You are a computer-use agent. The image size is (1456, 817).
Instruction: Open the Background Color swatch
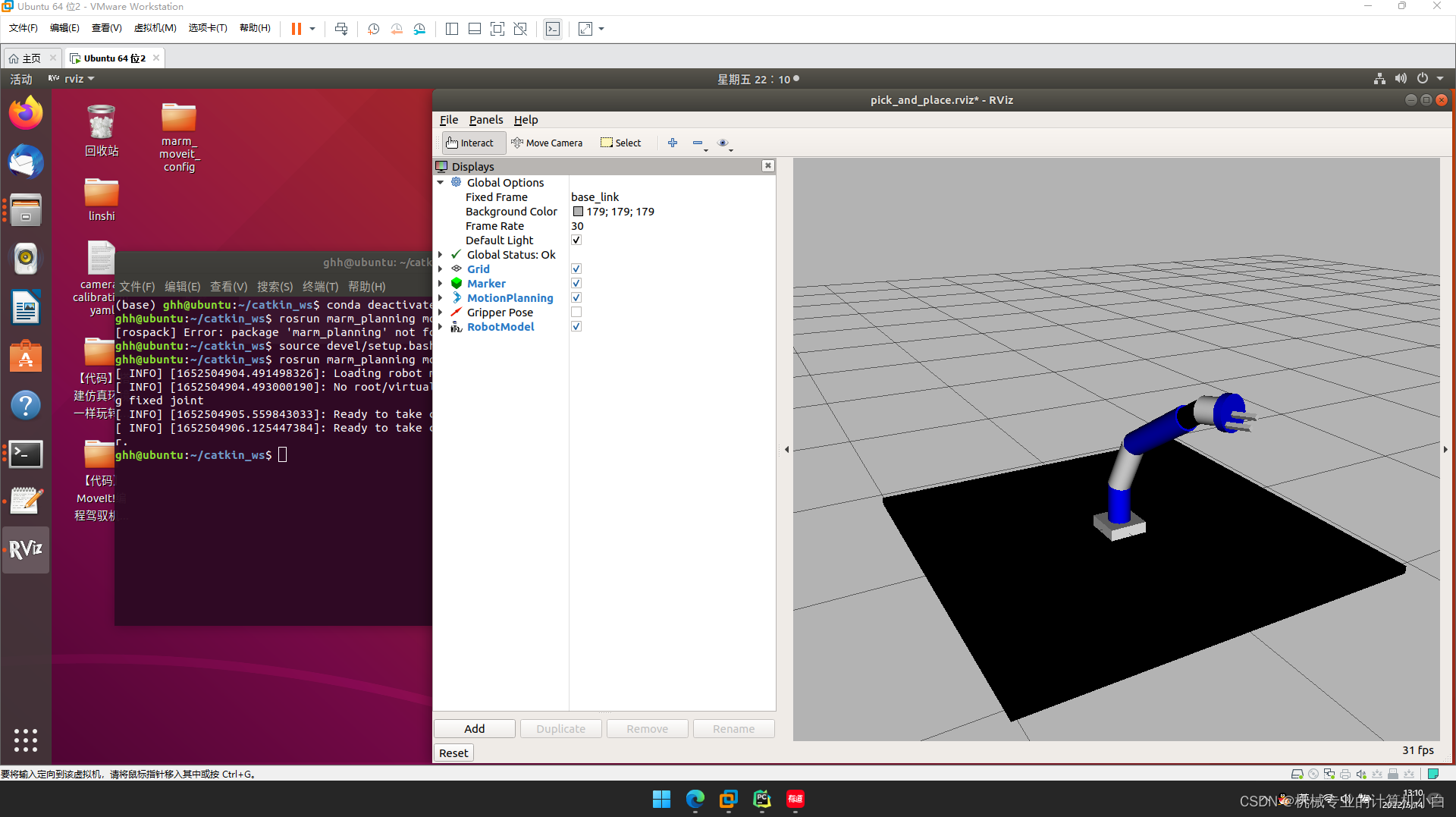[x=576, y=211]
